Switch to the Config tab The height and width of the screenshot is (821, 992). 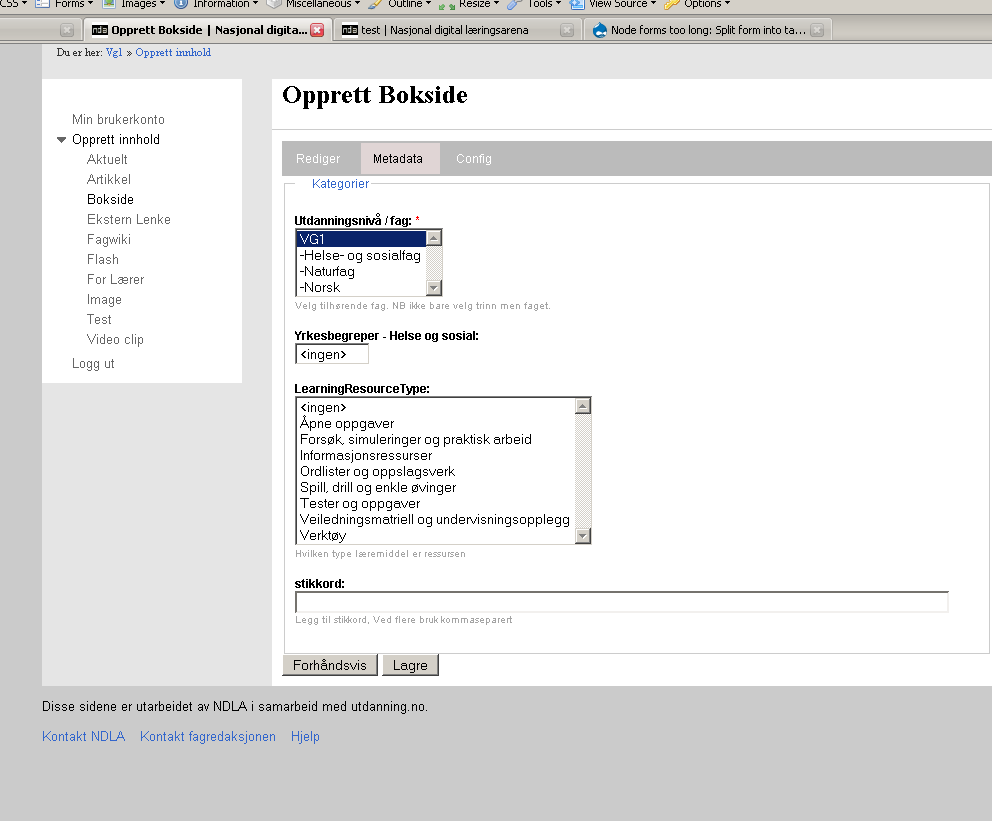coord(474,159)
